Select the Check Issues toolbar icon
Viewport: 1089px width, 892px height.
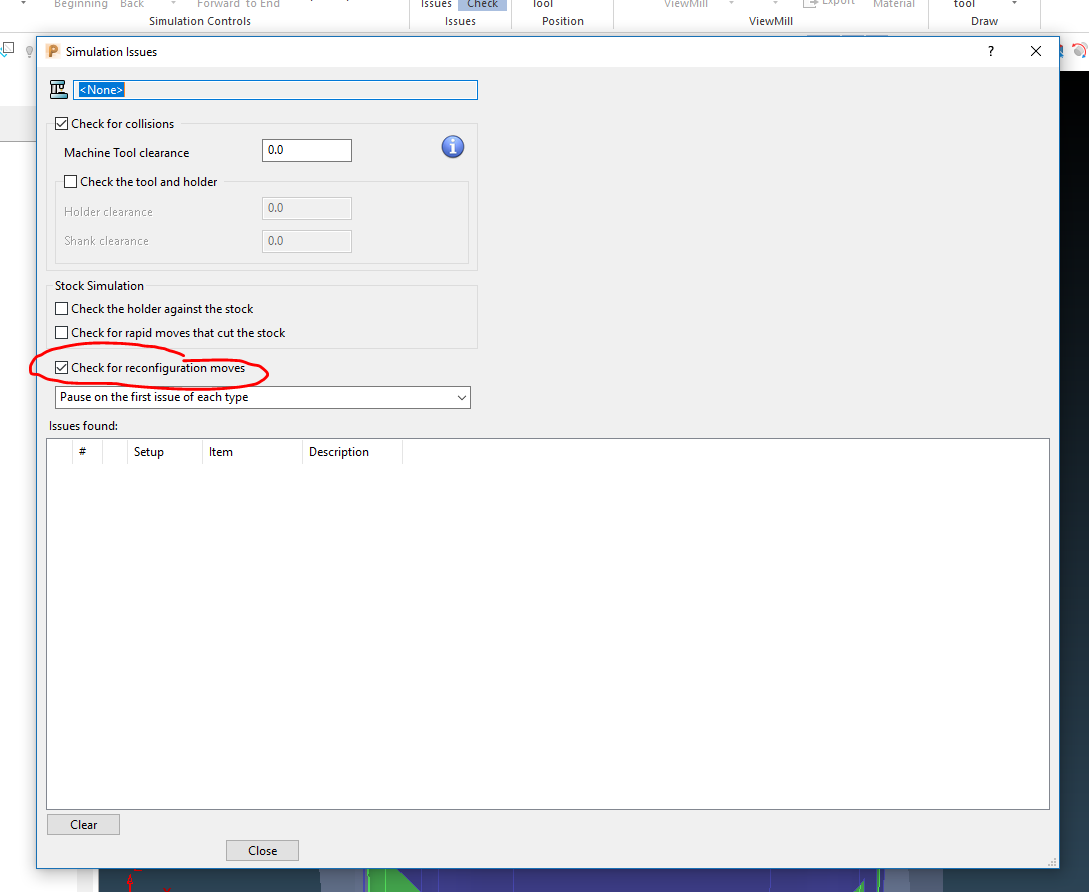point(481,4)
